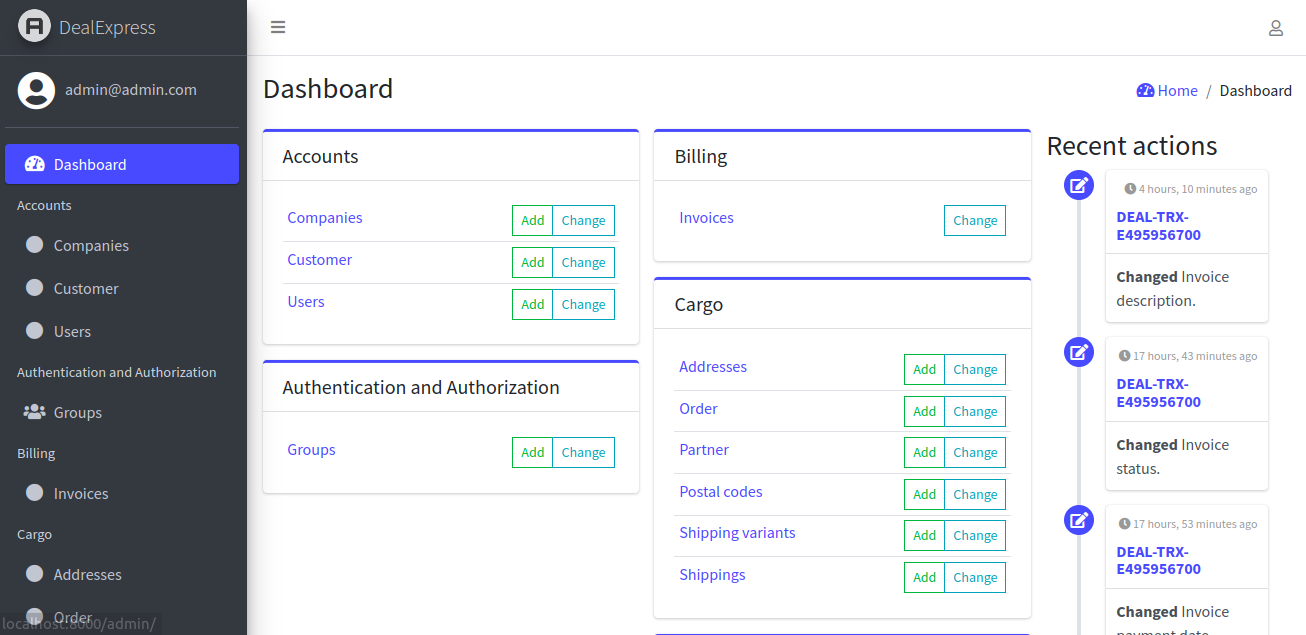Click the edit icon for Invoice status action
Viewport: 1306px width, 635px height.
tap(1078, 352)
